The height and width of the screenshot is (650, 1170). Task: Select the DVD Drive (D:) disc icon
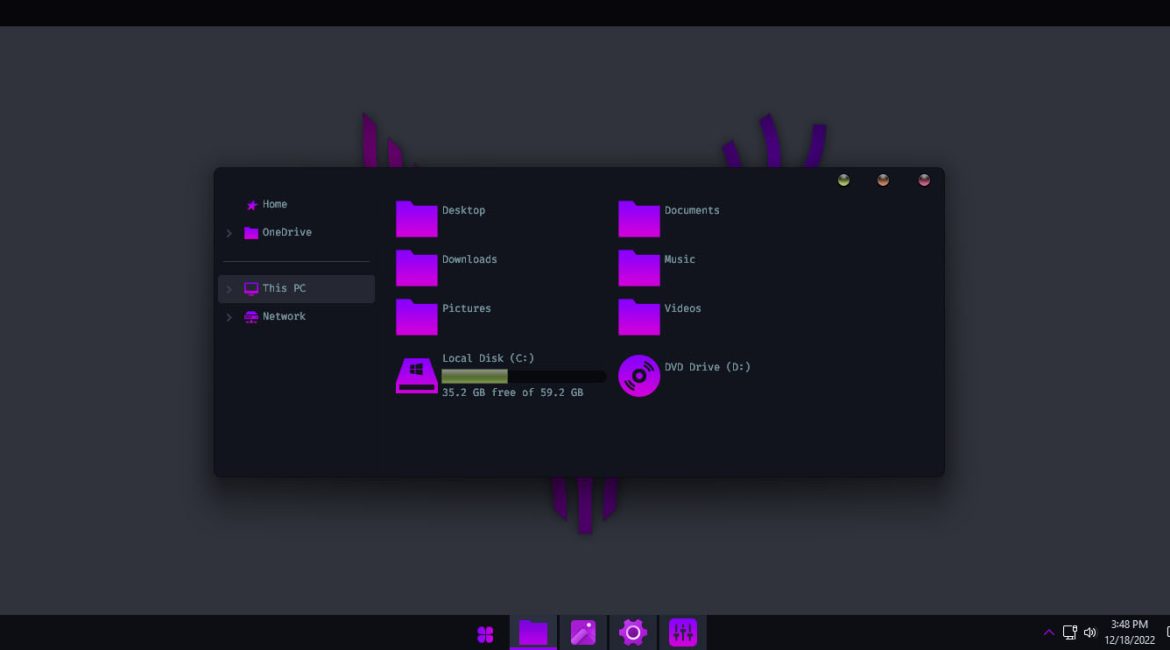click(x=639, y=376)
